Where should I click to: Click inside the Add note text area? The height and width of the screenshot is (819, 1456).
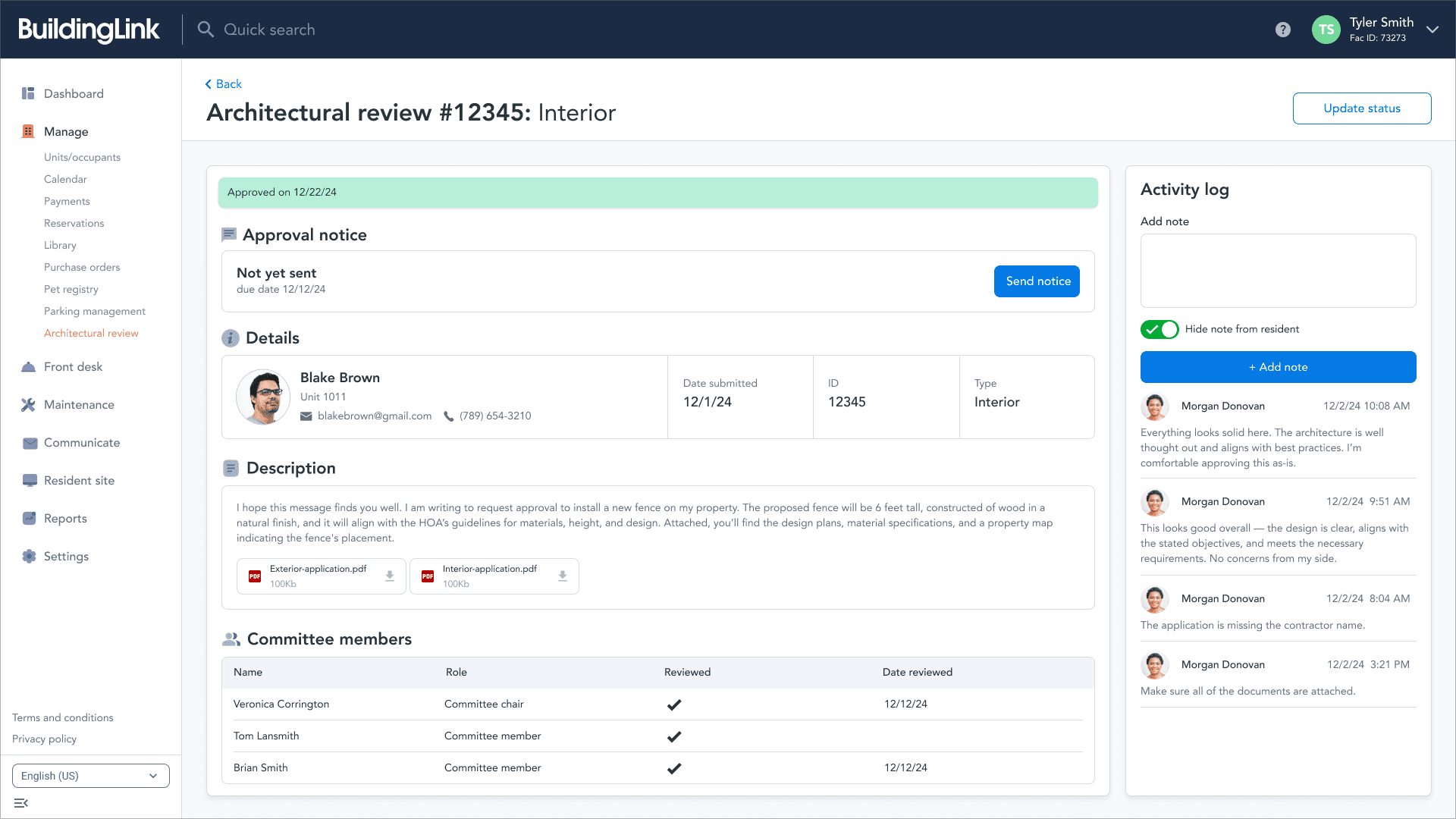coord(1278,271)
